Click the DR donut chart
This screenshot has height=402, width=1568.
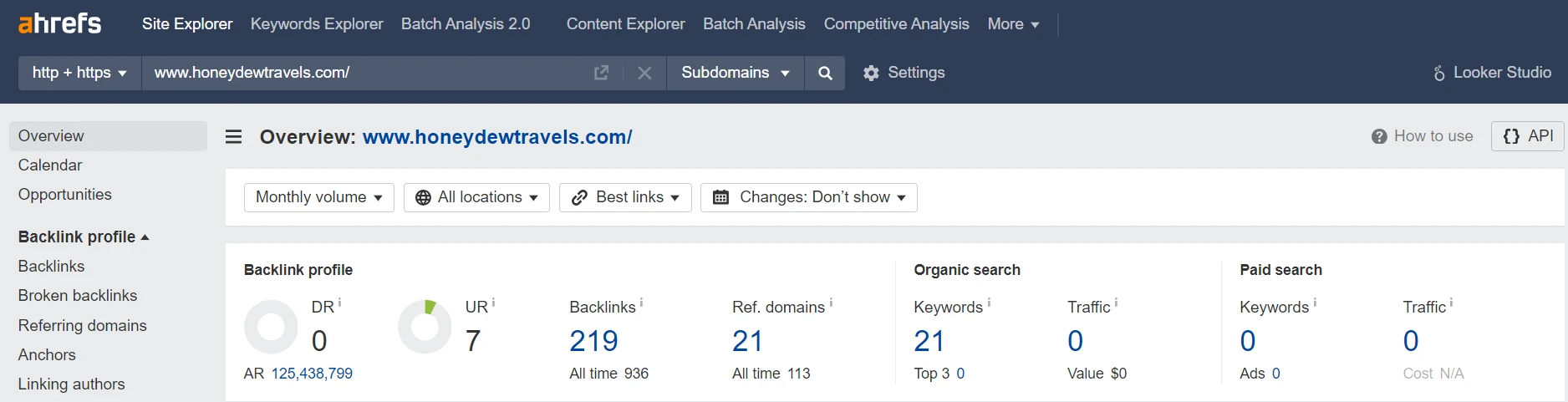click(271, 327)
